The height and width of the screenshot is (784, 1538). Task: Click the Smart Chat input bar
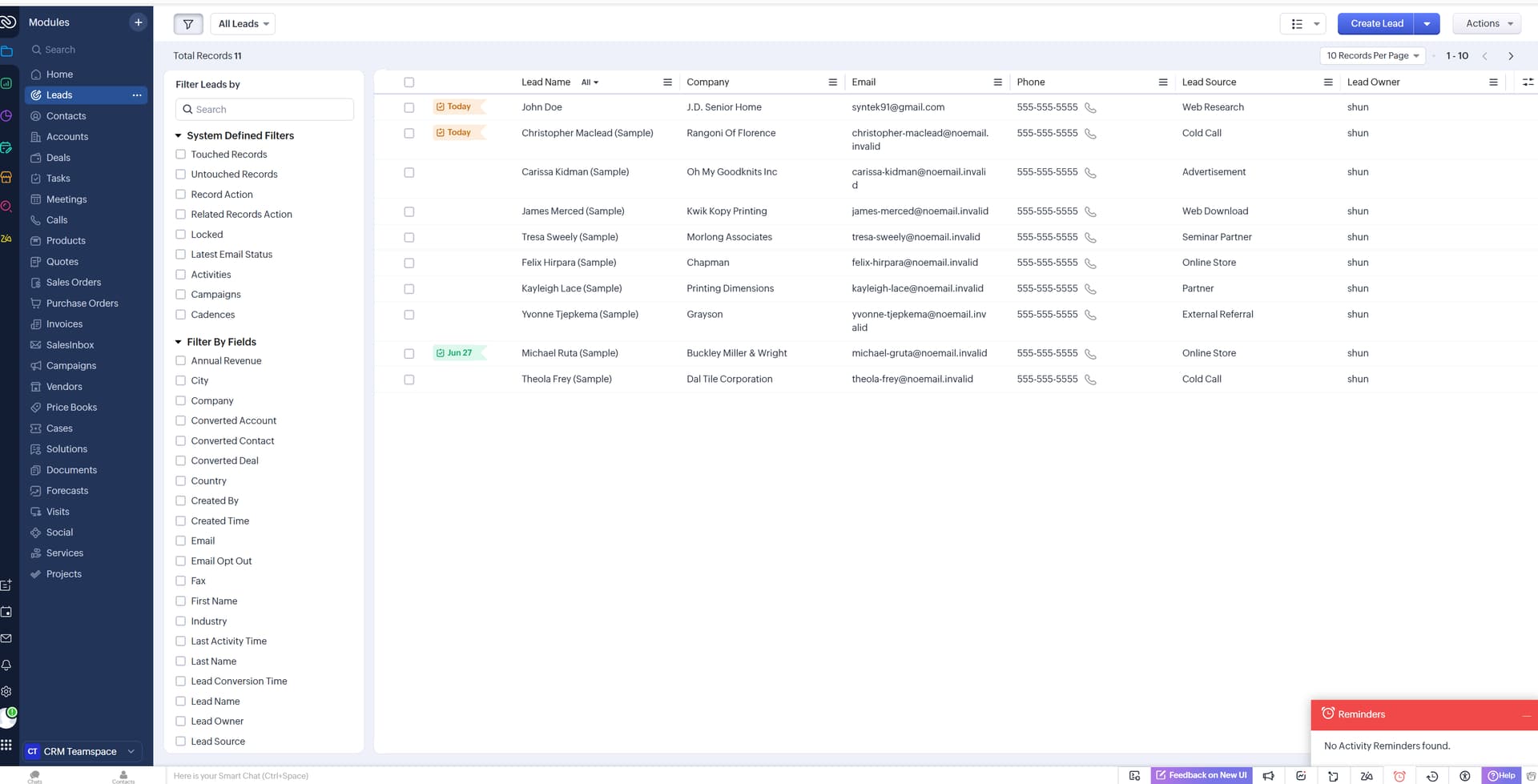[x=641, y=776]
